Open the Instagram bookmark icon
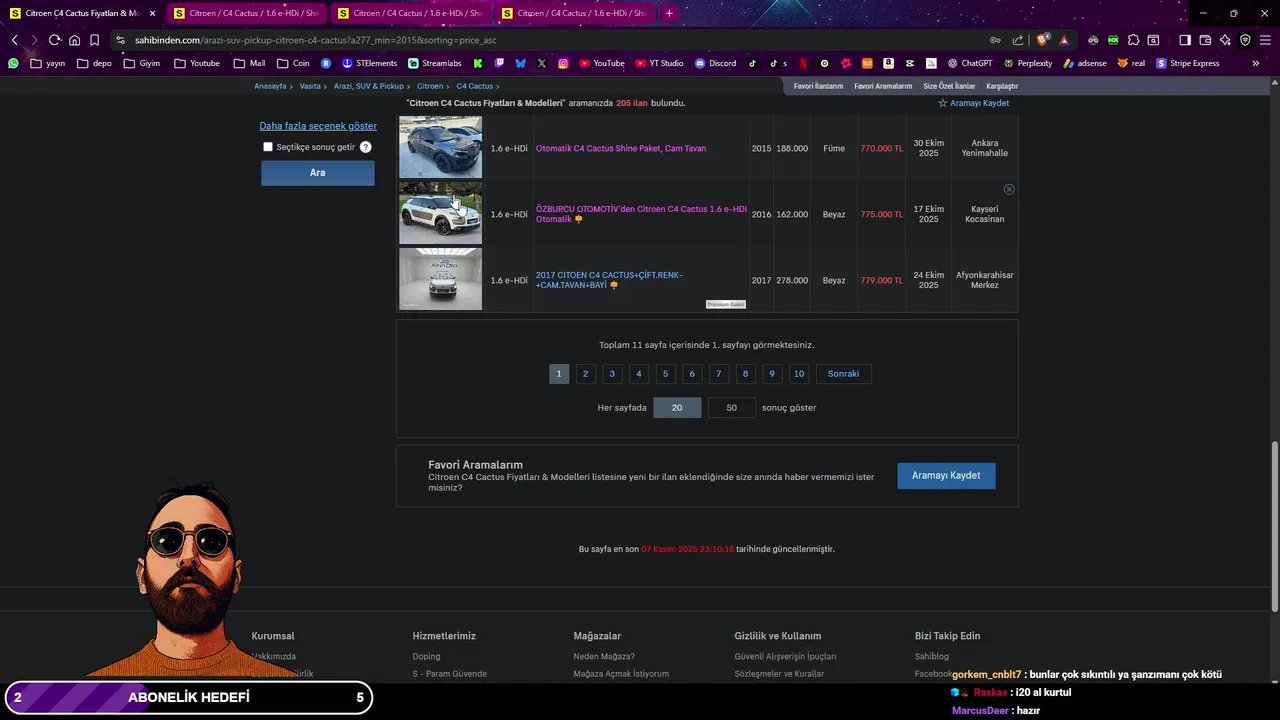The height and width of the screenshot is (720, 1280). (x=563, y=63)
